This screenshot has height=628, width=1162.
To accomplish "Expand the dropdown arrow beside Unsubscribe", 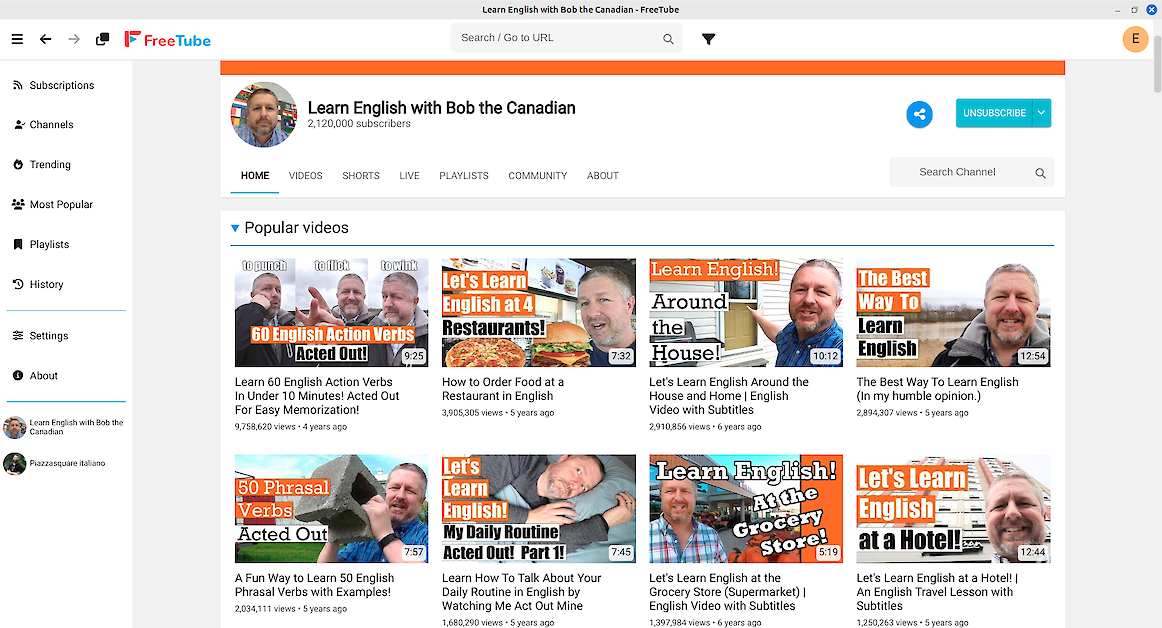I will [x=1041, y=113].
